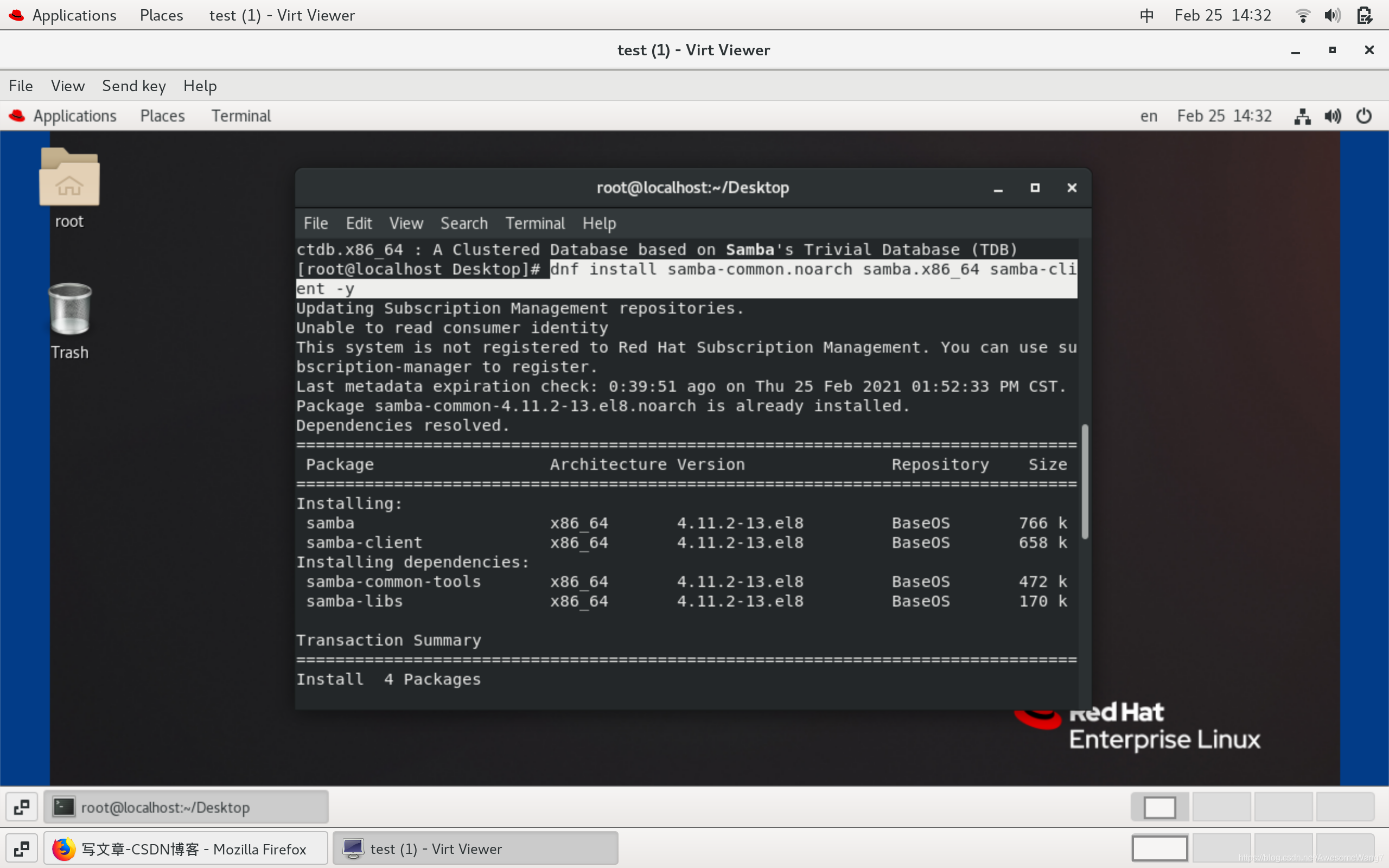Image resolution: width=1389 pixels, height=868 pixels.
Task: Expand the Places menu in the guest panel
Action: 162,116
